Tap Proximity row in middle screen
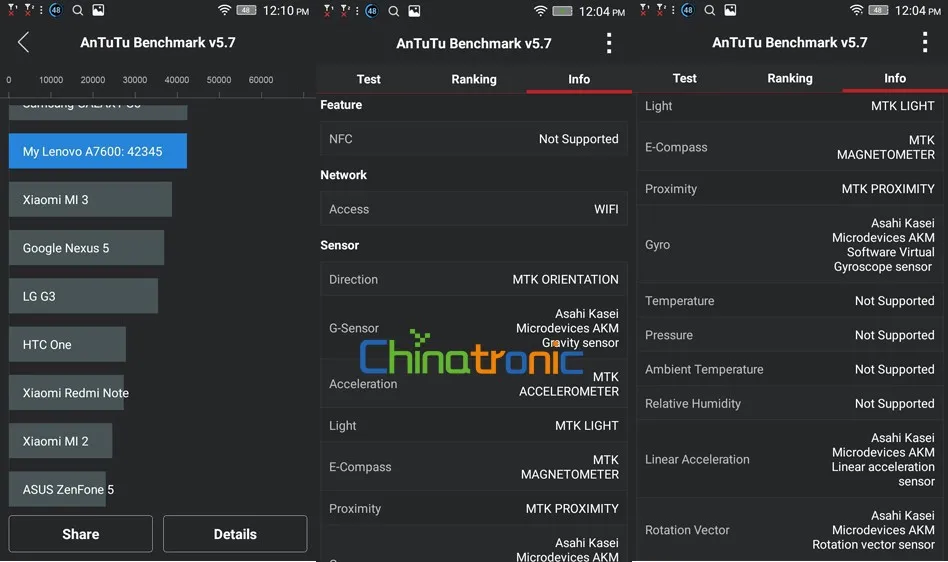Image resolution: width=948 pixels, height=562 pixels. 474,509
